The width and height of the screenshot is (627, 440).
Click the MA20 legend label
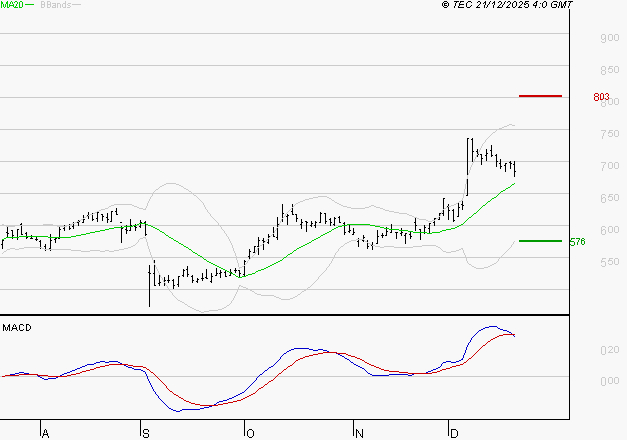[12, 5]
